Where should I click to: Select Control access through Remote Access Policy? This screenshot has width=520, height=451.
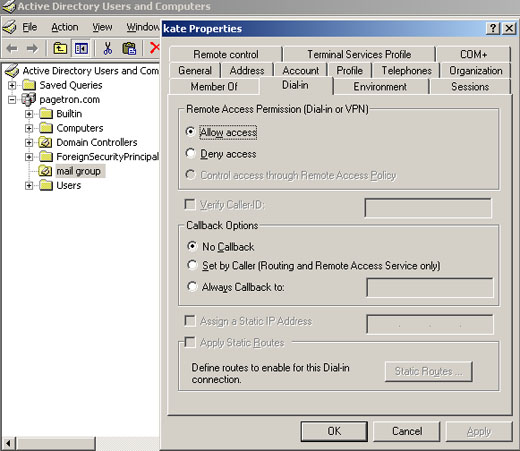coord(190,175)
